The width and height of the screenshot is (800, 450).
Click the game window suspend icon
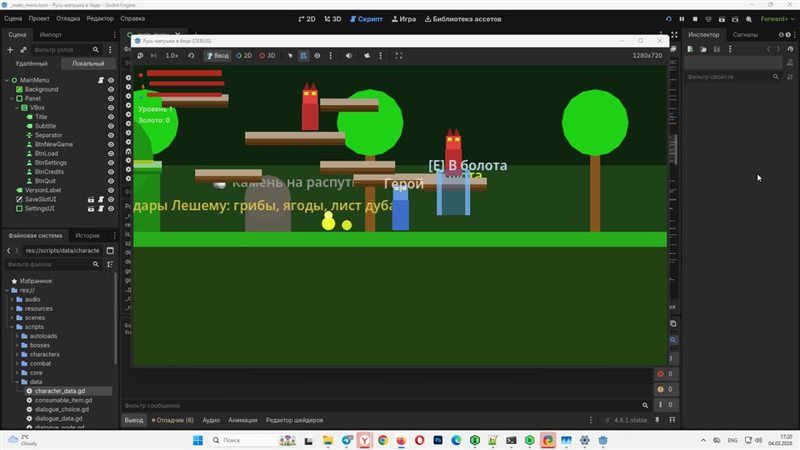[x=140, y=56]
